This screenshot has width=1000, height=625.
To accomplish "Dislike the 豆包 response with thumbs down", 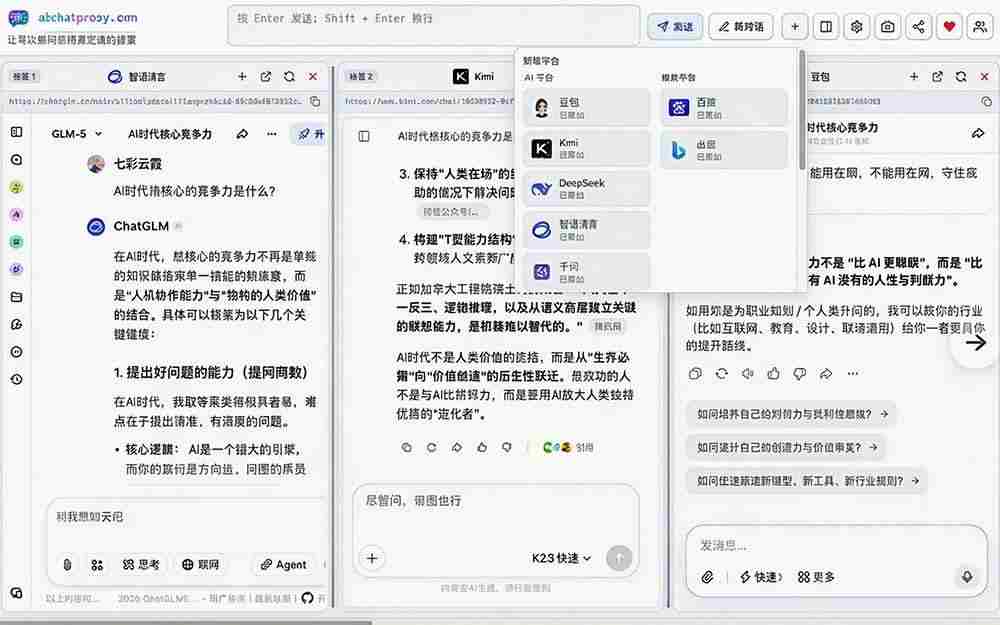I will (x=800, y=374).
